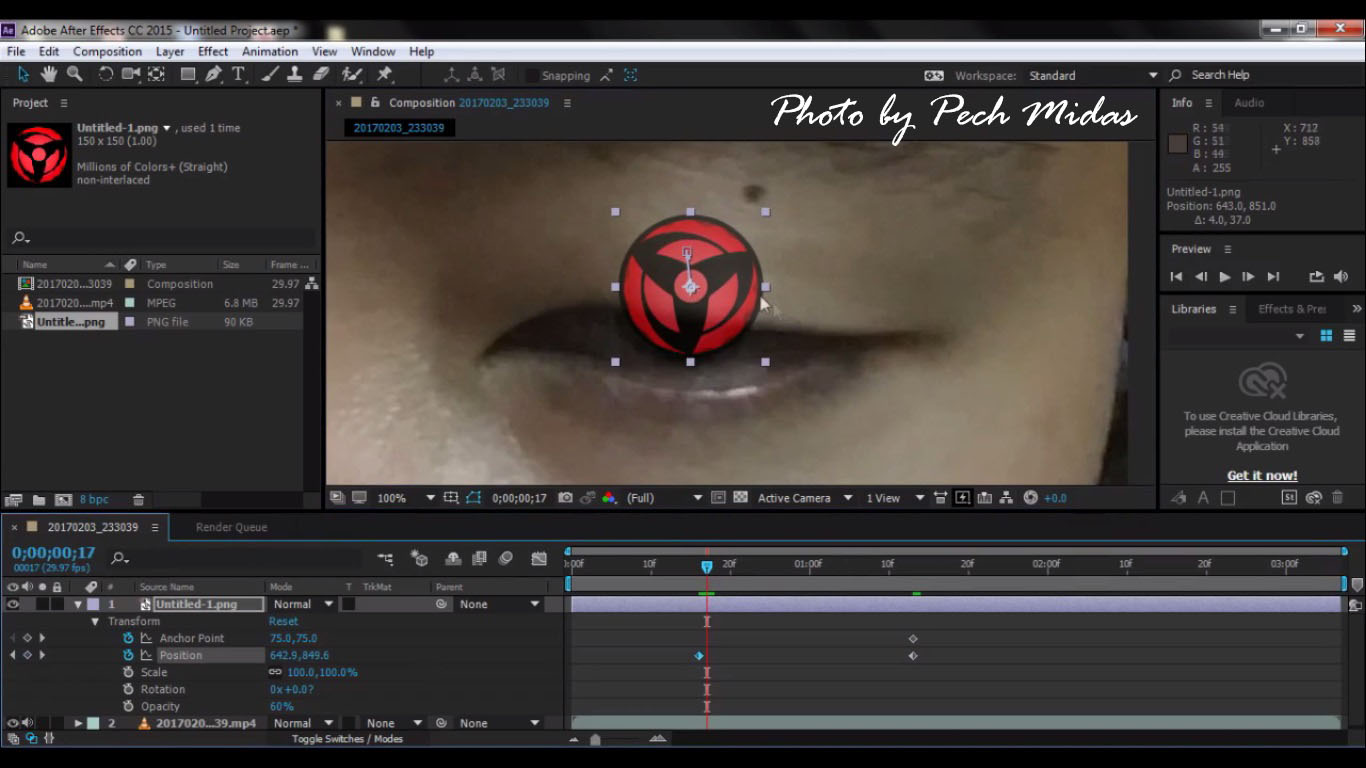Enable the Rotation stopwatch
The image size is (1366, 768).
[128, 689]
